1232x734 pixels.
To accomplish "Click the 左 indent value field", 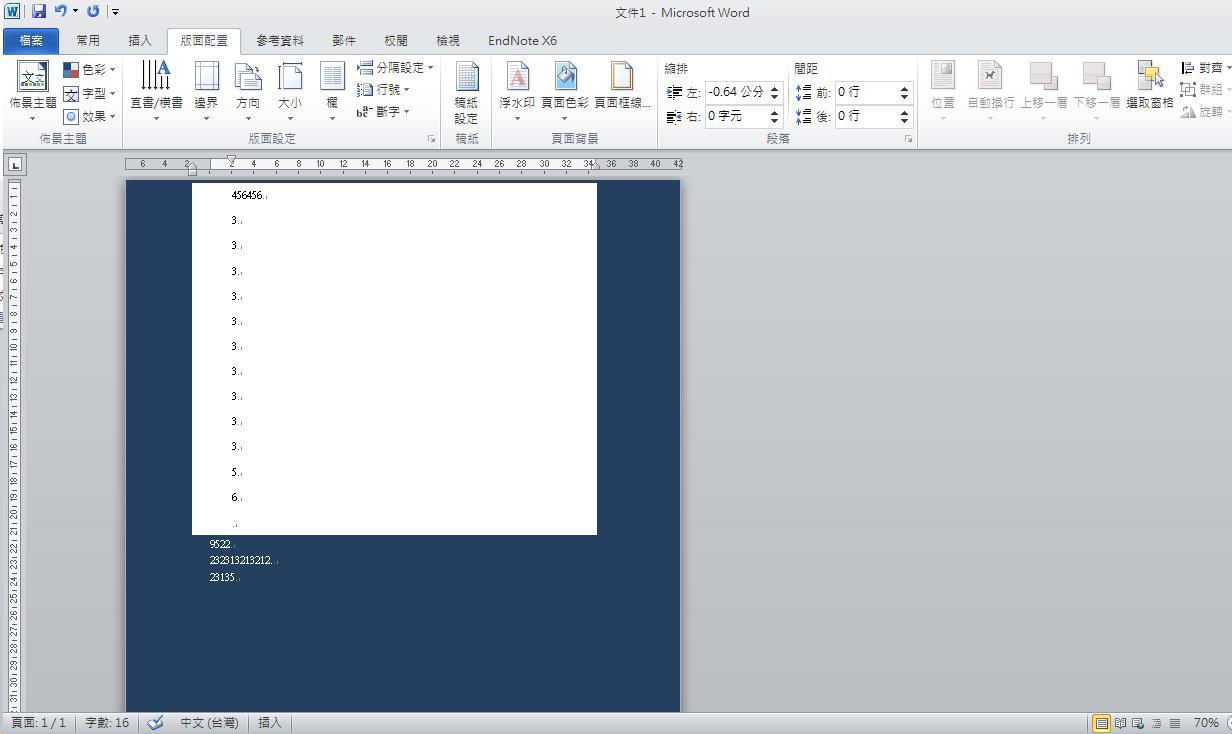I will click(x=736, y=92).
